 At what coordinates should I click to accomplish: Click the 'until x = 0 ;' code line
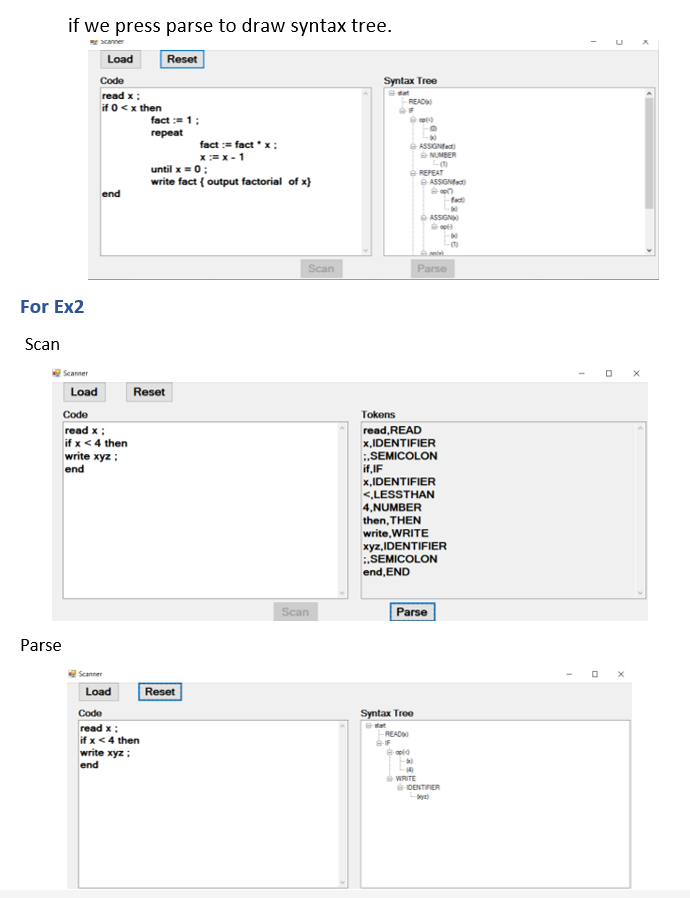click(179, 169)
